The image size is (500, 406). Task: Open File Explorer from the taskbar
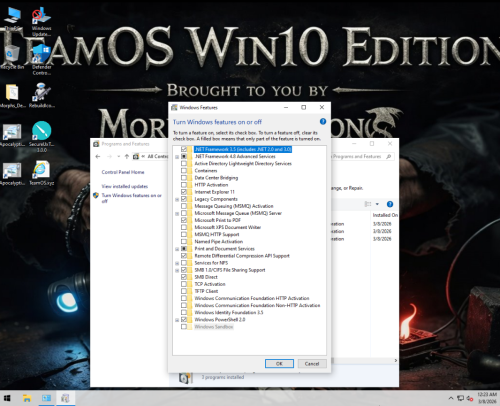click(x=27, y=398)
